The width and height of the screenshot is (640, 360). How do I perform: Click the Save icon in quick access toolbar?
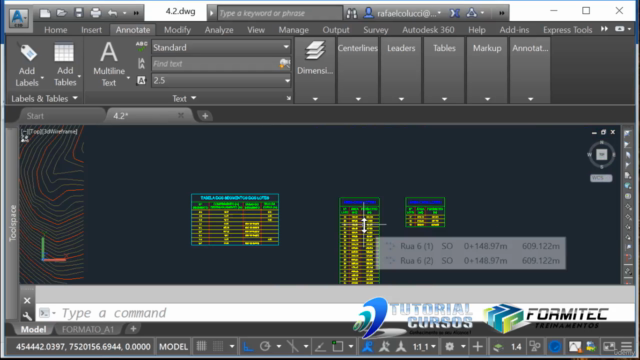(x=78, y=13)
